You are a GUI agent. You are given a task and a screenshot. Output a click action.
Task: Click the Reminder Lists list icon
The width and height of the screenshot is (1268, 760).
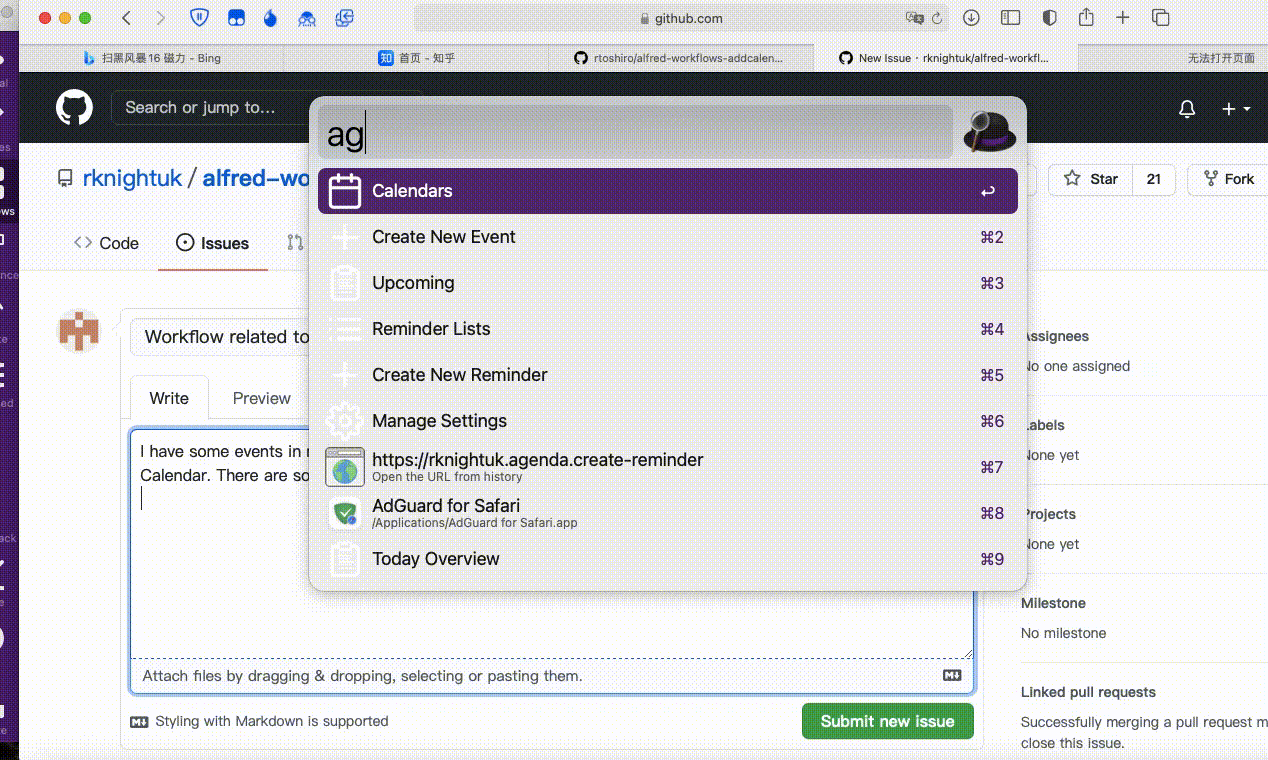coord(345,329)
